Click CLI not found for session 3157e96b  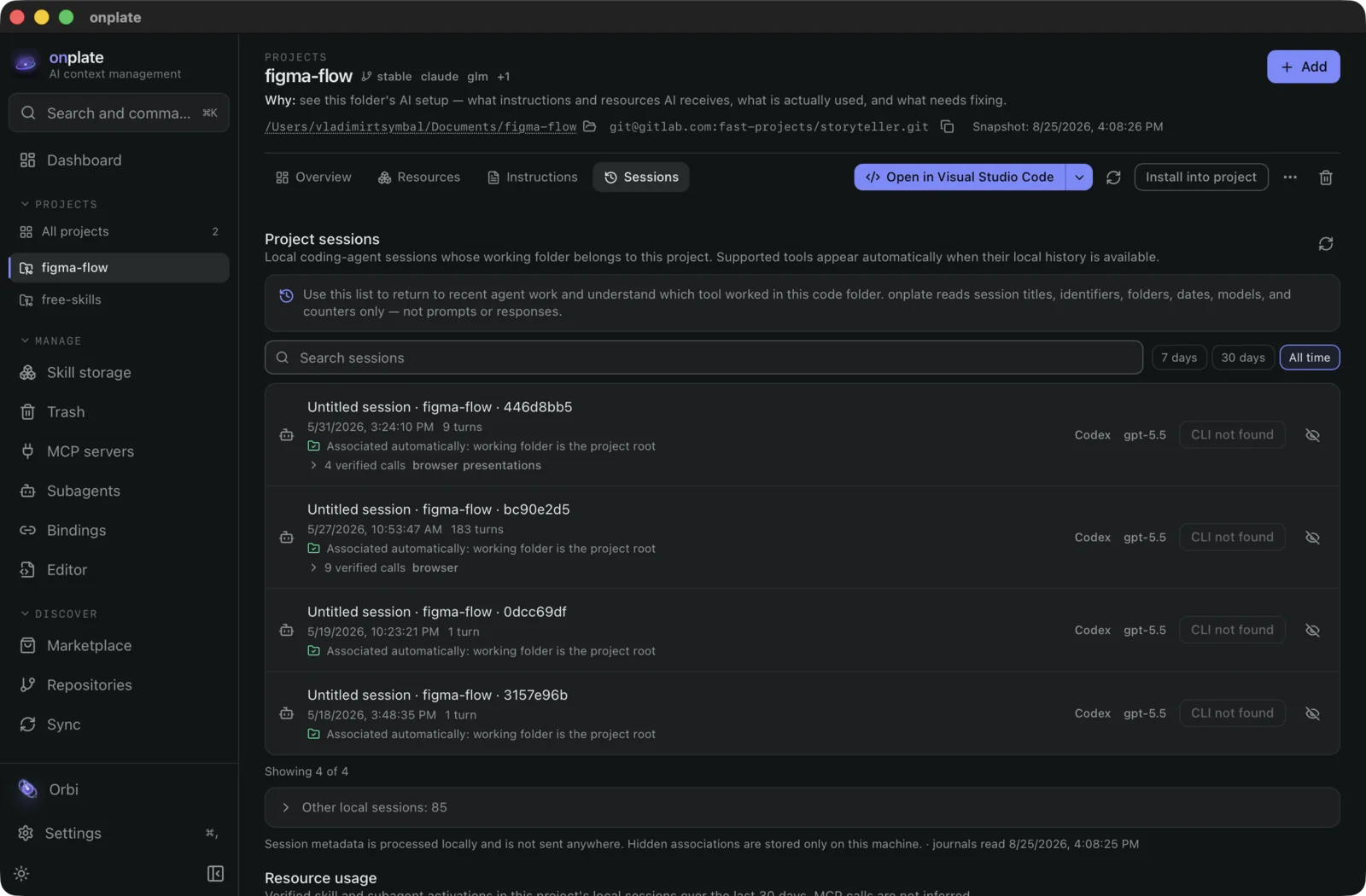[x=1232, y=713]
